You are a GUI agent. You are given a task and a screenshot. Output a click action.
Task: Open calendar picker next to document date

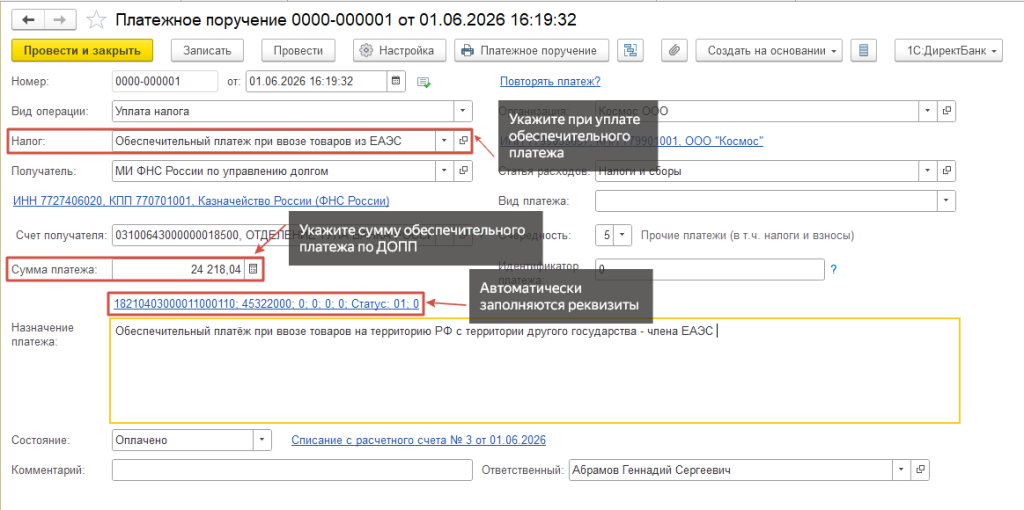coord(395,82)
